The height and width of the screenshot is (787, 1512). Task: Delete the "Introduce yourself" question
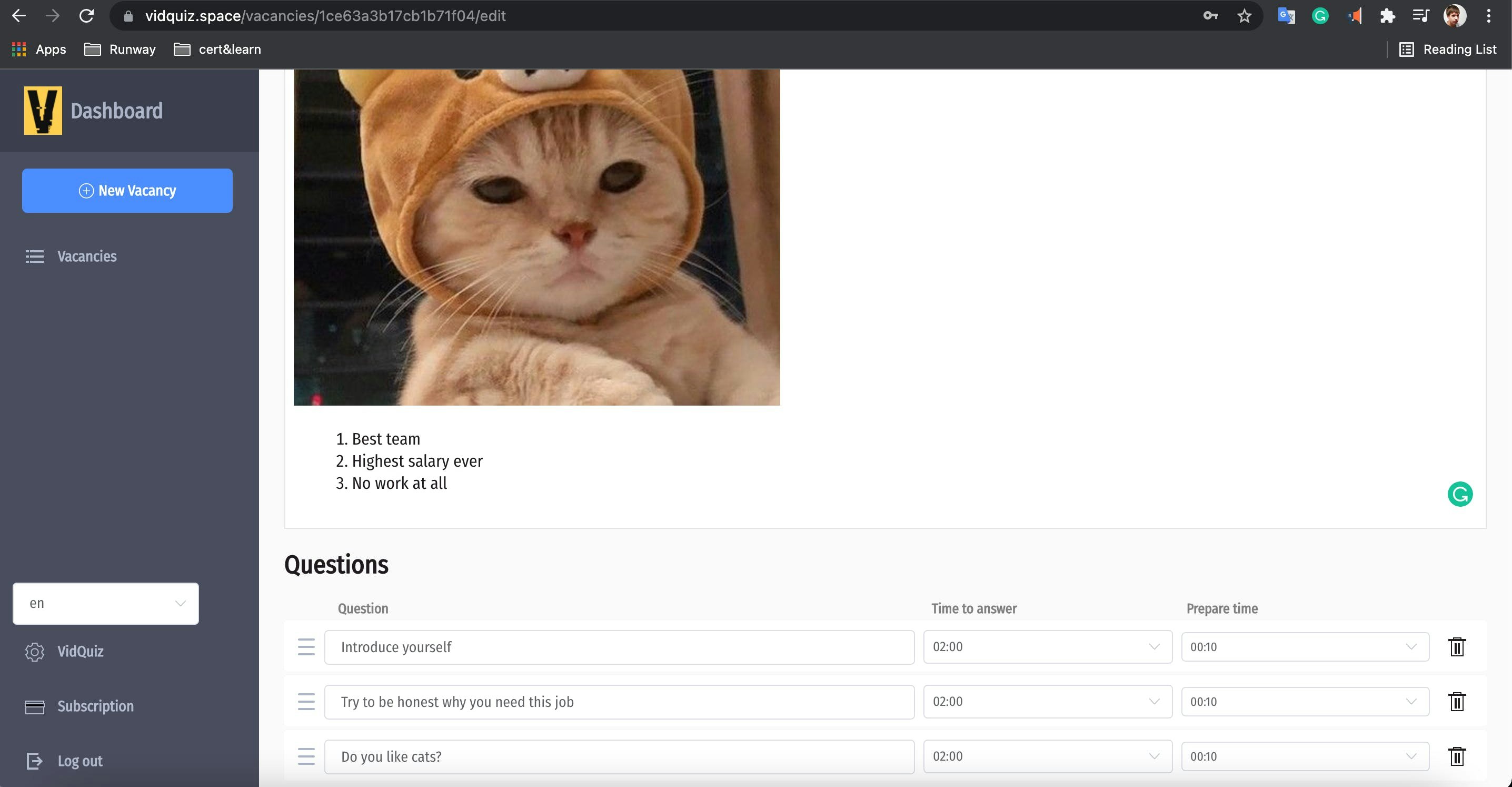(1456, 647)
